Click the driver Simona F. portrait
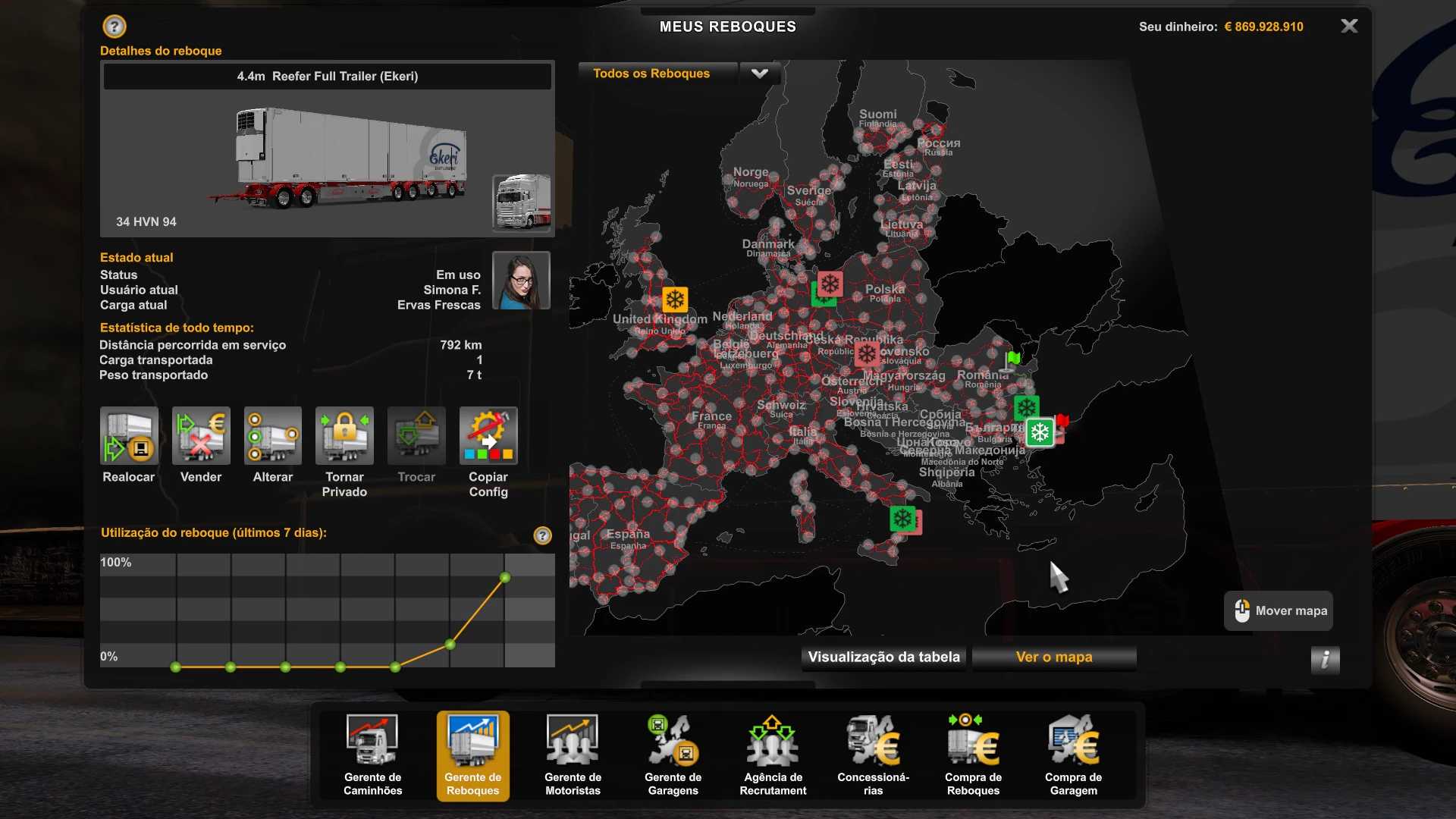This screenshot has width=1456, height=819. pyautogui.click(x=521, y=281)
